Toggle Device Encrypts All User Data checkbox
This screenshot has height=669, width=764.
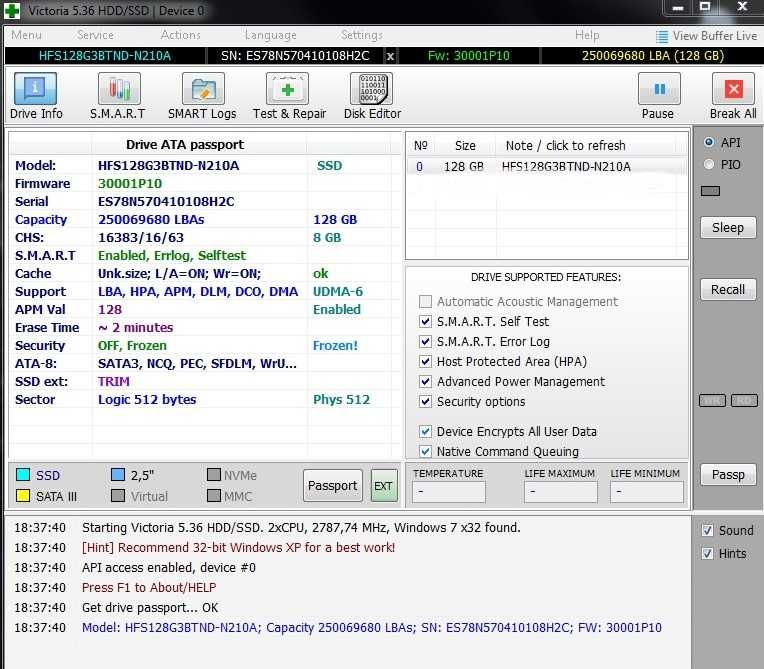pyautogui.click(x=425, y=432)
